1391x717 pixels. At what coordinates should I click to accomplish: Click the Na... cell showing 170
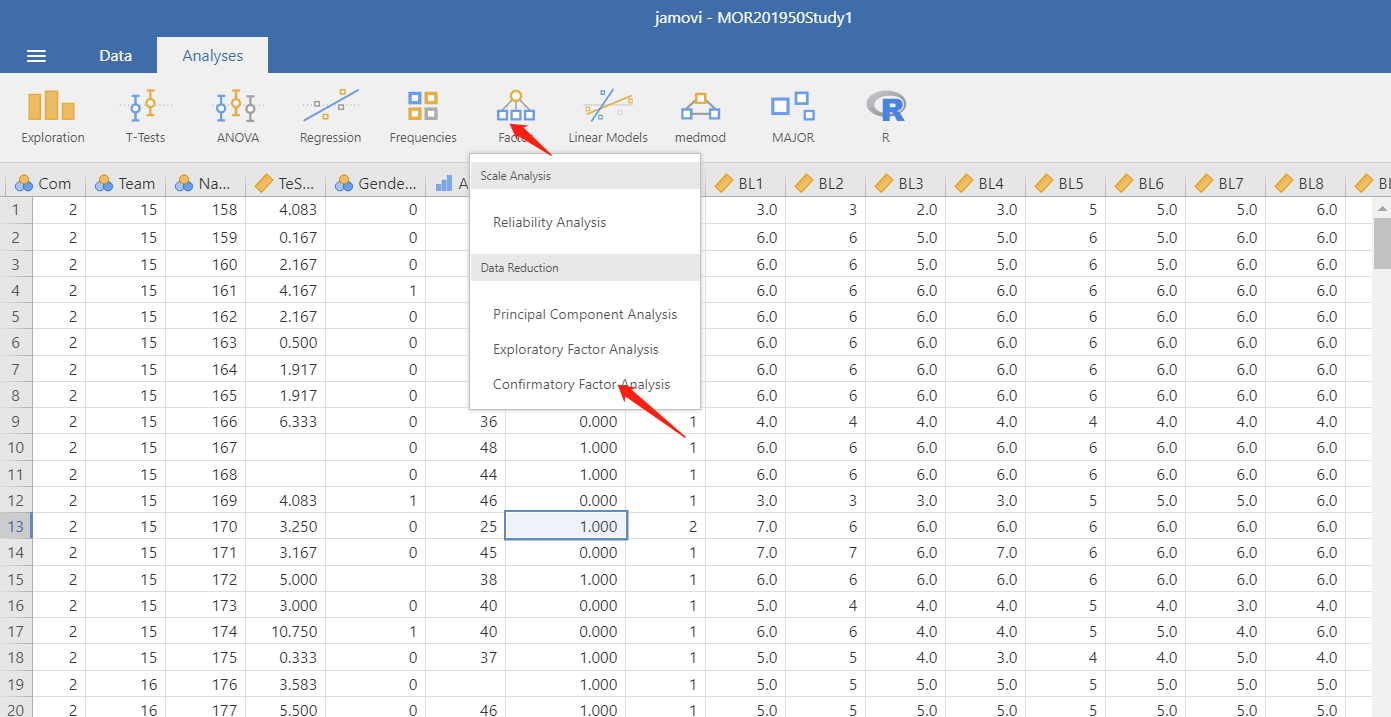click(206, 526)
